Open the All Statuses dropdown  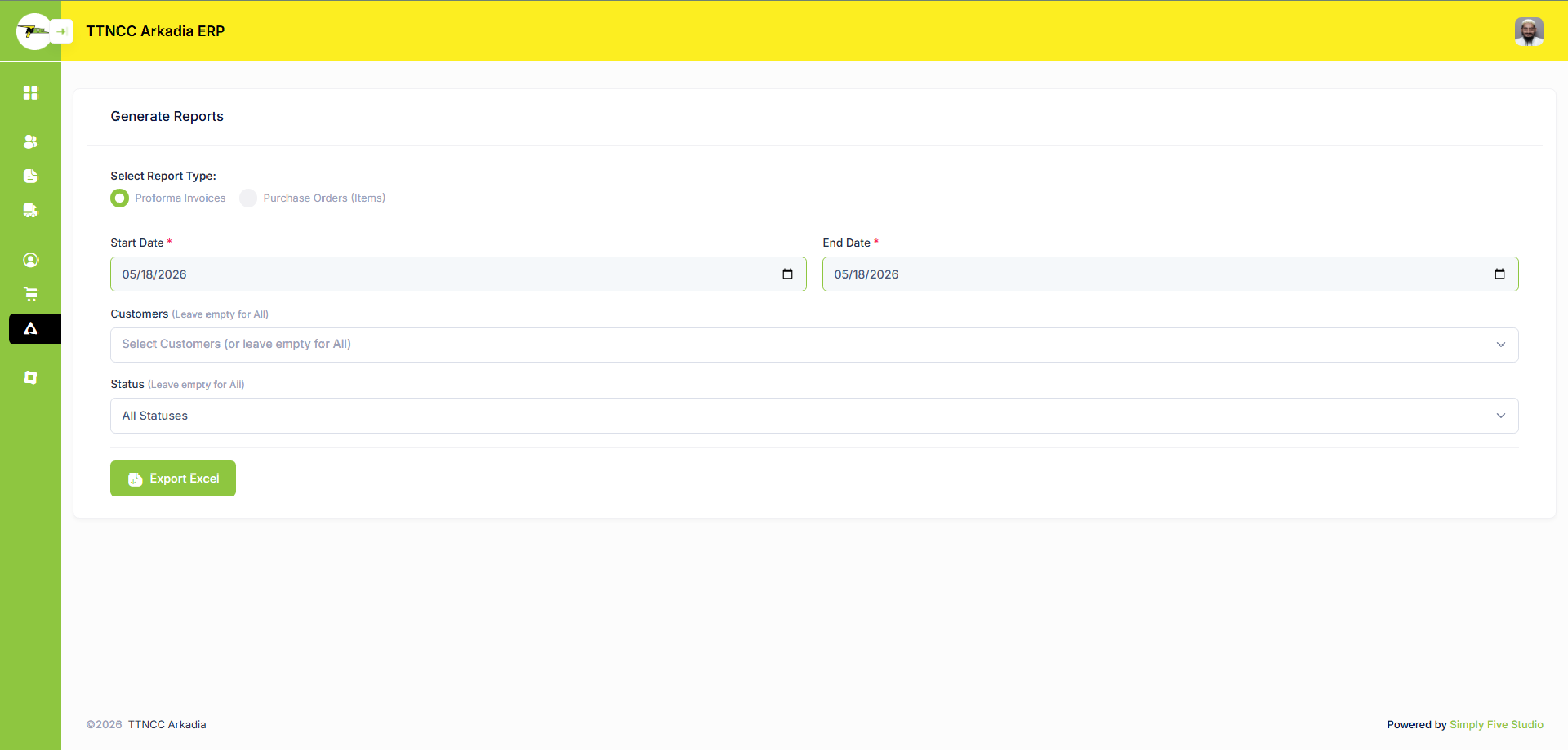(x=814, y=415)
